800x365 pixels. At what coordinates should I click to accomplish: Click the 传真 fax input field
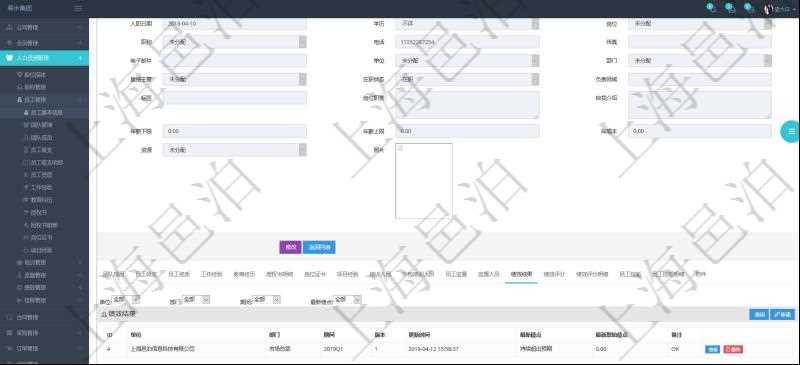click(699, 42)
